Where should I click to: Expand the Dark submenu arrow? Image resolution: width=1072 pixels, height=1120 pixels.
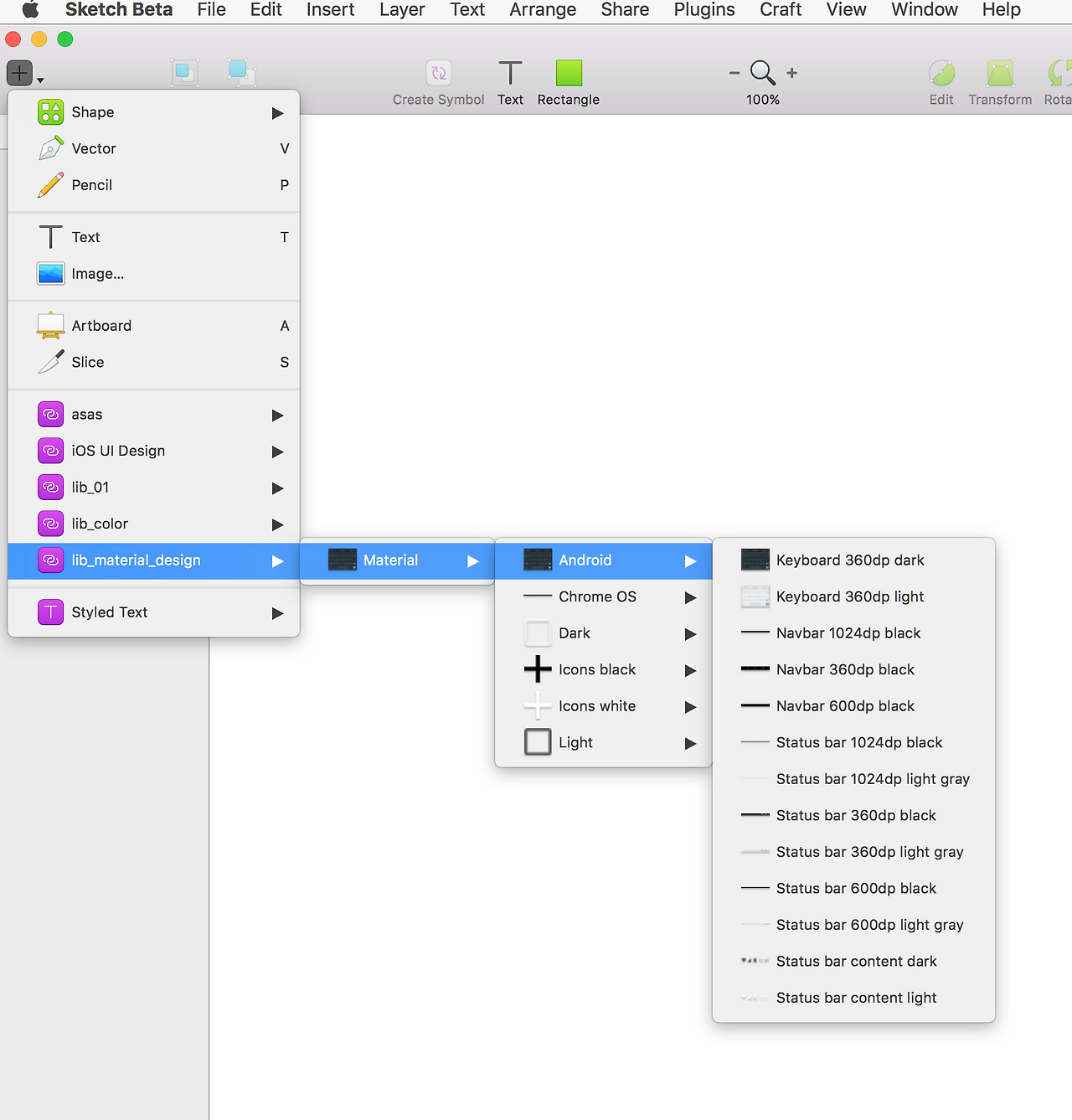690,634
